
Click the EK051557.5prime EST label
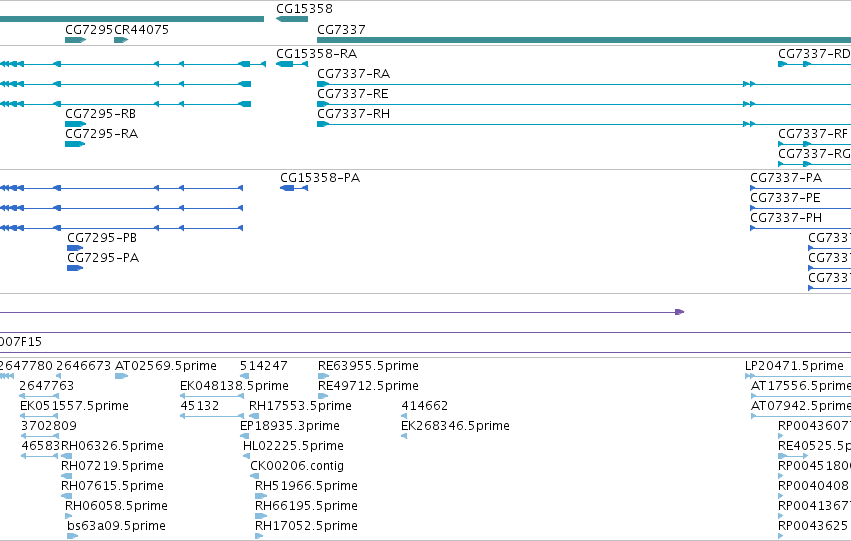pyautogui.click(x=74, y=405)
